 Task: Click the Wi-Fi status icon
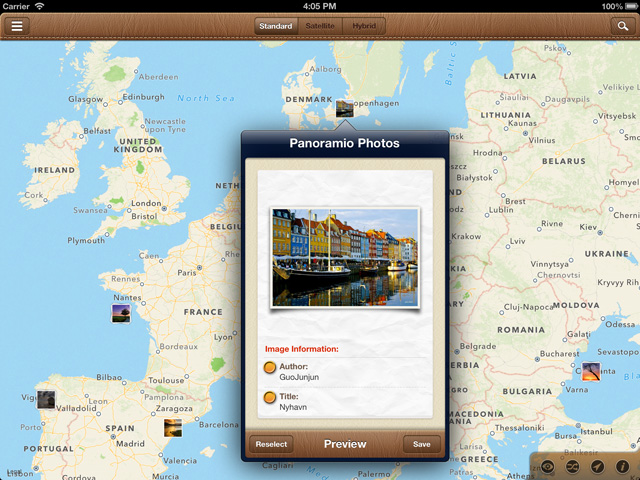[x=39, y=6]
